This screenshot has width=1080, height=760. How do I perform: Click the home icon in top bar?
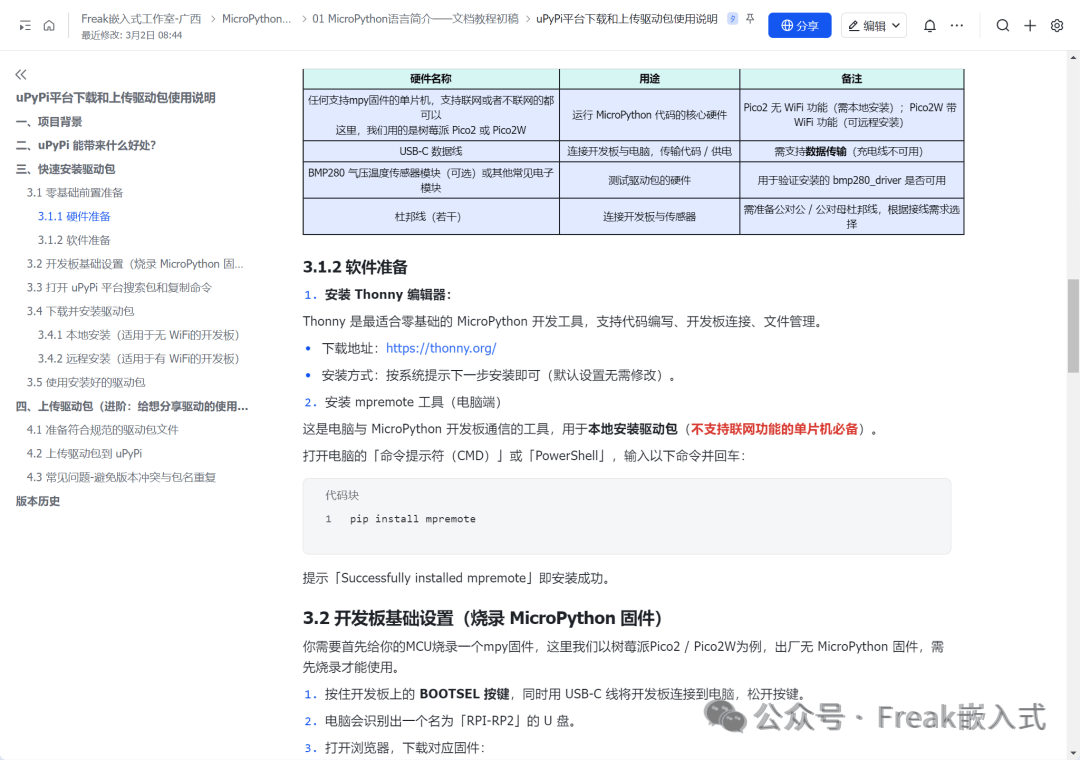[x=49, y=26]
